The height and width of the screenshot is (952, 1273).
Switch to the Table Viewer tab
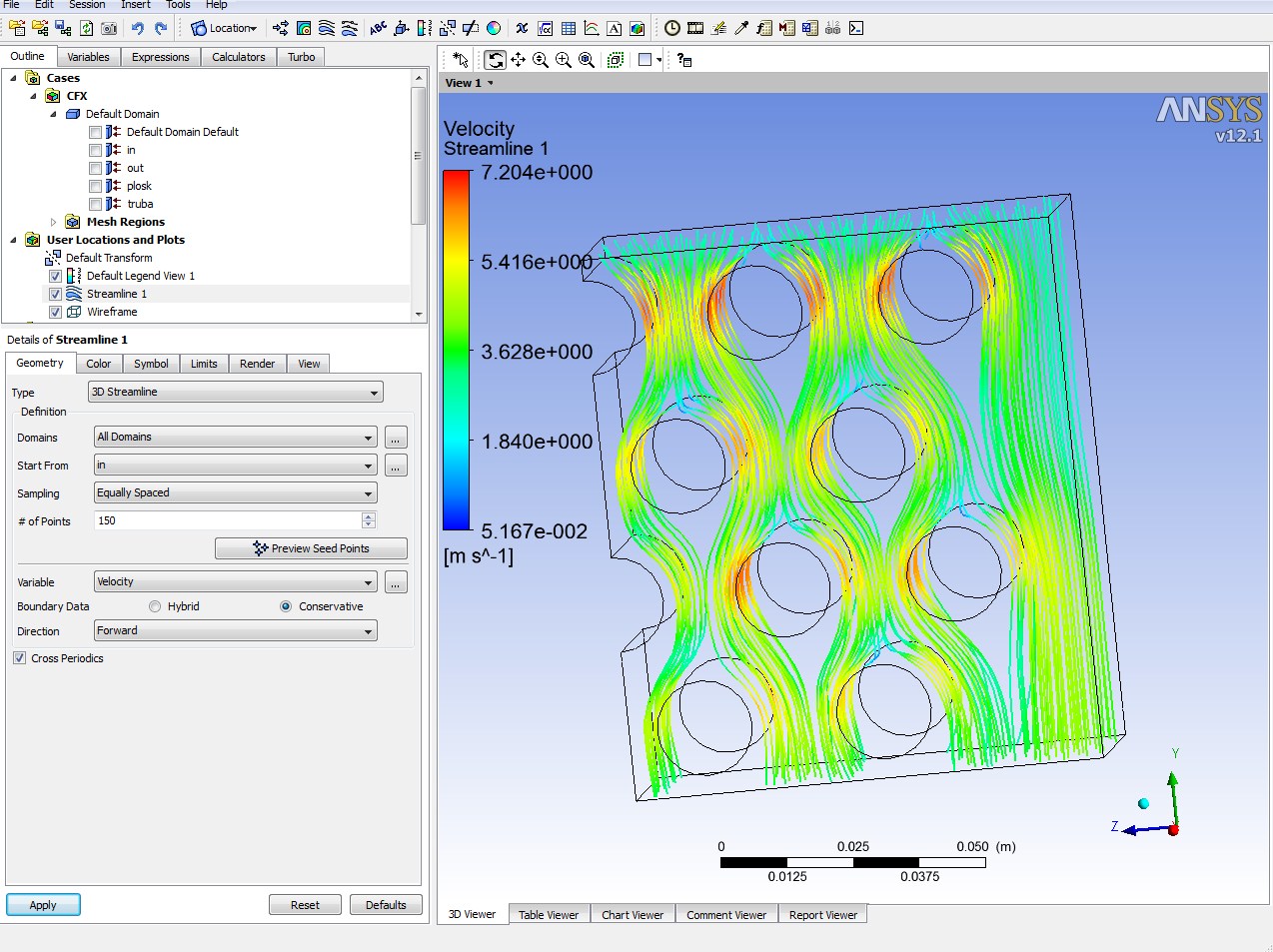549,914
